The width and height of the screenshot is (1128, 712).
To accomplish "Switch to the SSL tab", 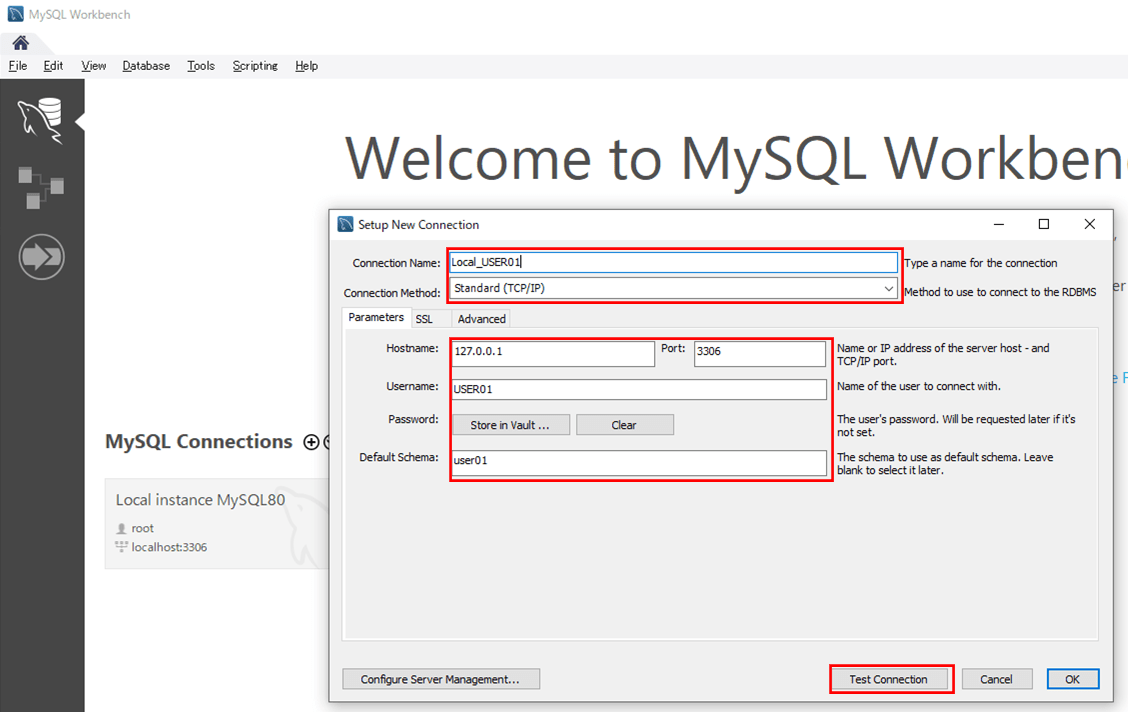I will point(424,319).
